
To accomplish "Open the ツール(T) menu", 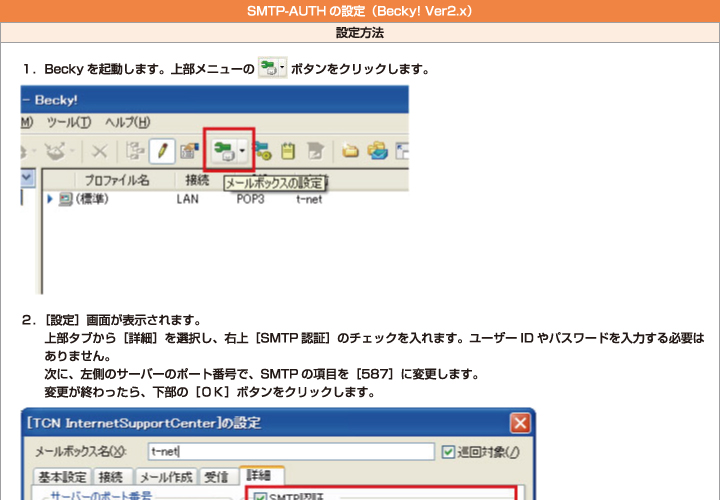I will click(x=69, y=123).
